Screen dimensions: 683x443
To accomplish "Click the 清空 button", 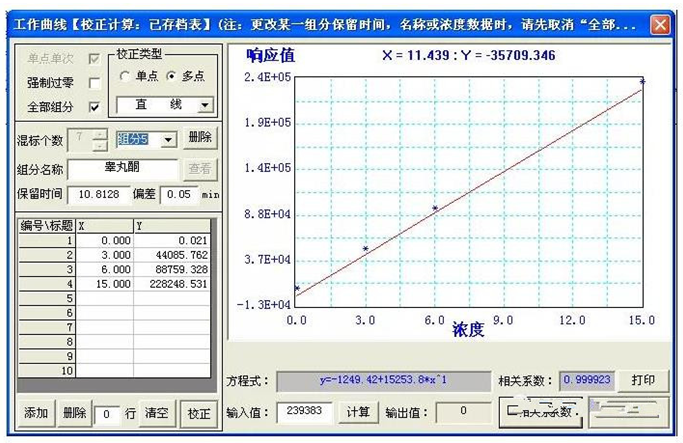I will (x=157, y=413).
